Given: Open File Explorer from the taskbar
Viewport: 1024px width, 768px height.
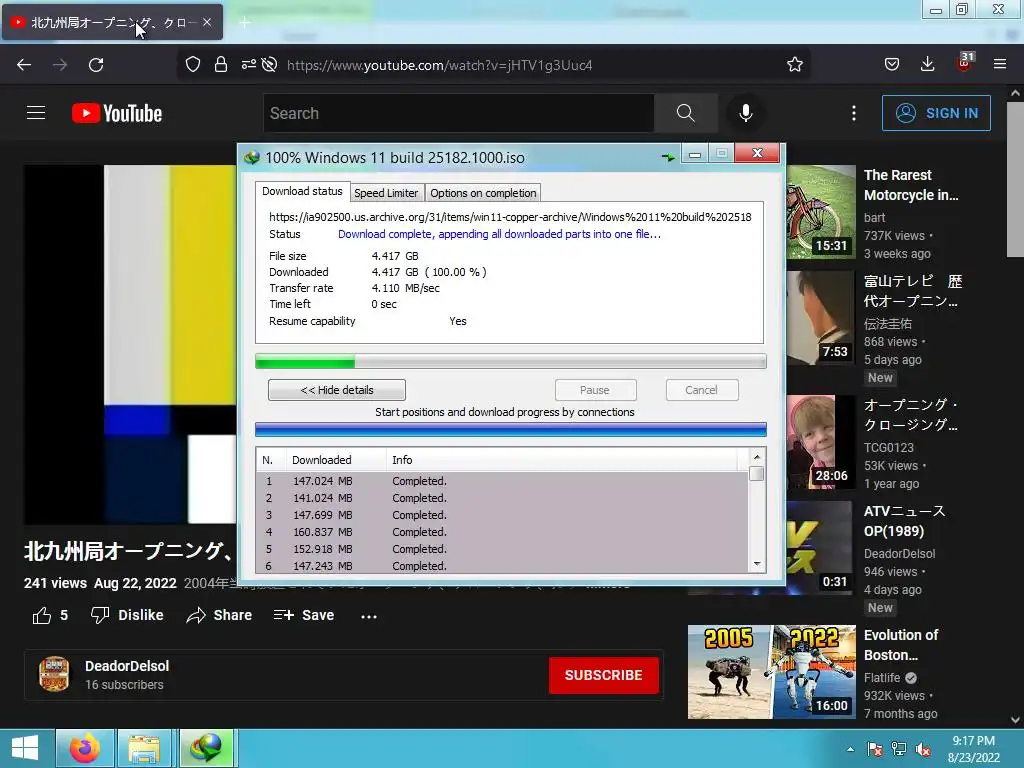Looking at the screenshot, I should [x=144, y=748].
